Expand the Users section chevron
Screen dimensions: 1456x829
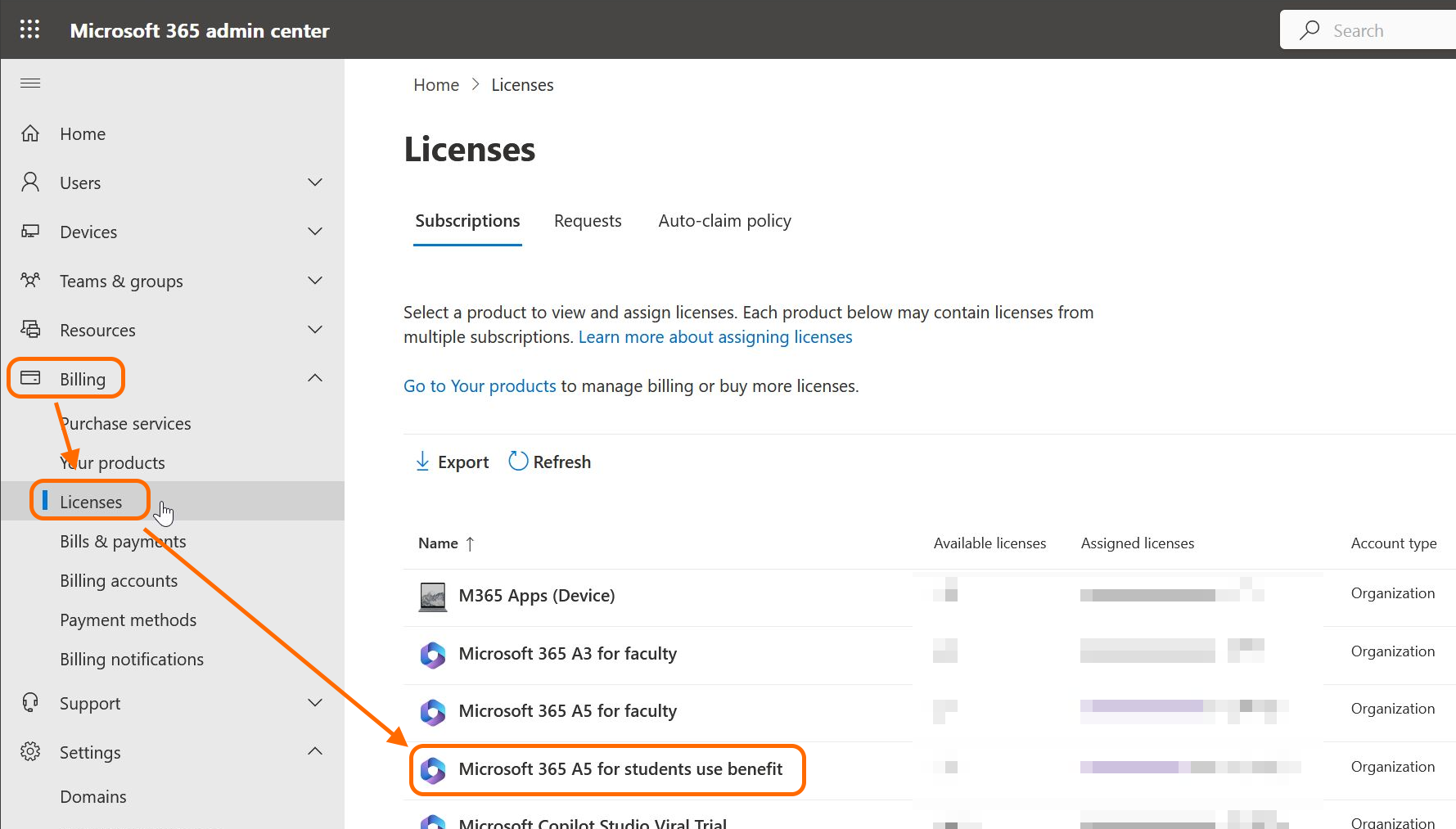[315, 182]
